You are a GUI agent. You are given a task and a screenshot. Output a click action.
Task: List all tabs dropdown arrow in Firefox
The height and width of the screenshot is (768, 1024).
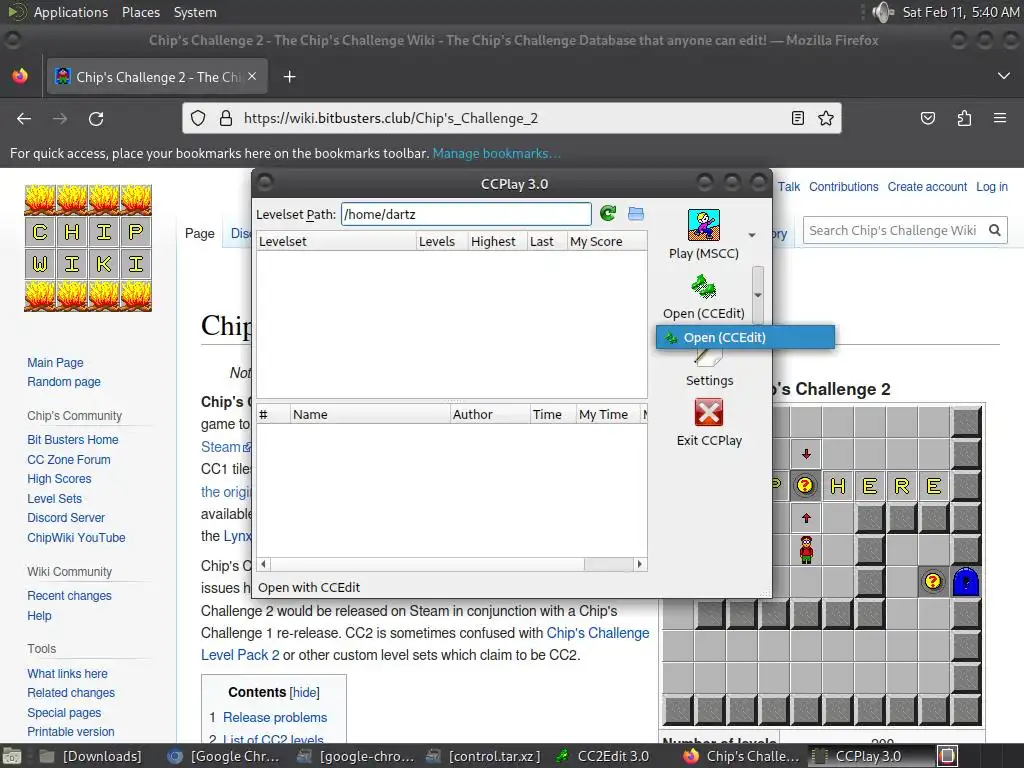point(1004,76)
